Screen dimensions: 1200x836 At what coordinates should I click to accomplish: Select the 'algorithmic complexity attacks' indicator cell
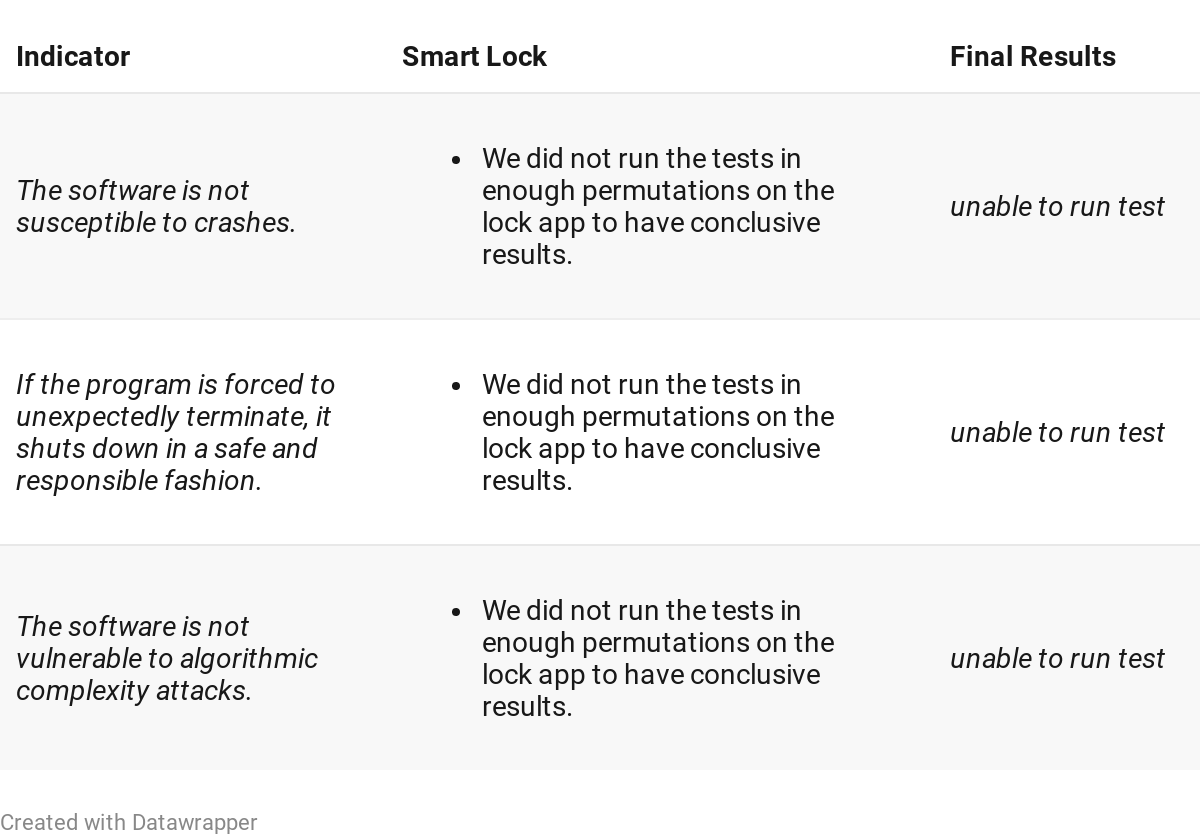click(167, 658)
